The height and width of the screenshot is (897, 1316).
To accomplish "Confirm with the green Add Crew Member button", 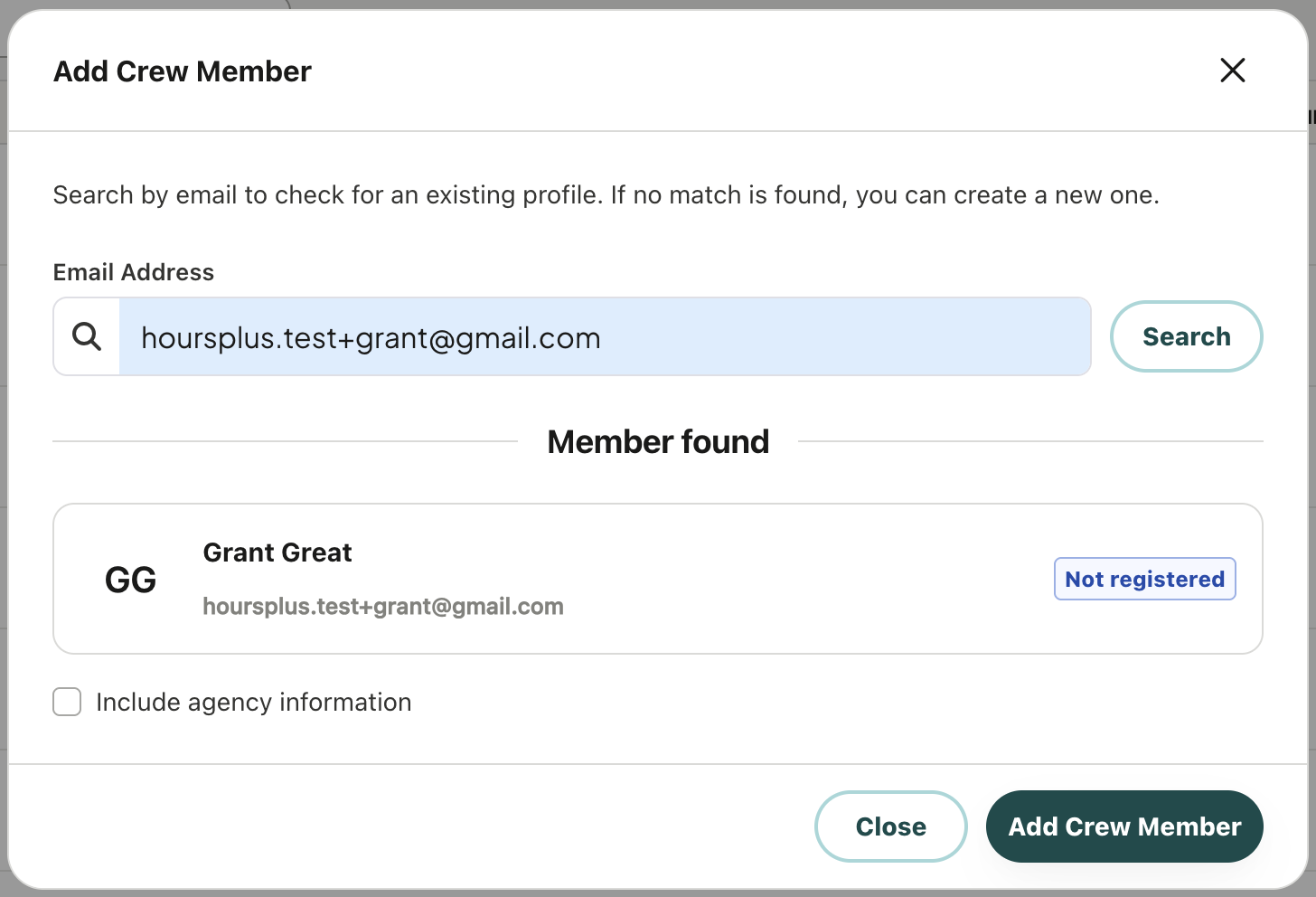I will pos(1124,826).
